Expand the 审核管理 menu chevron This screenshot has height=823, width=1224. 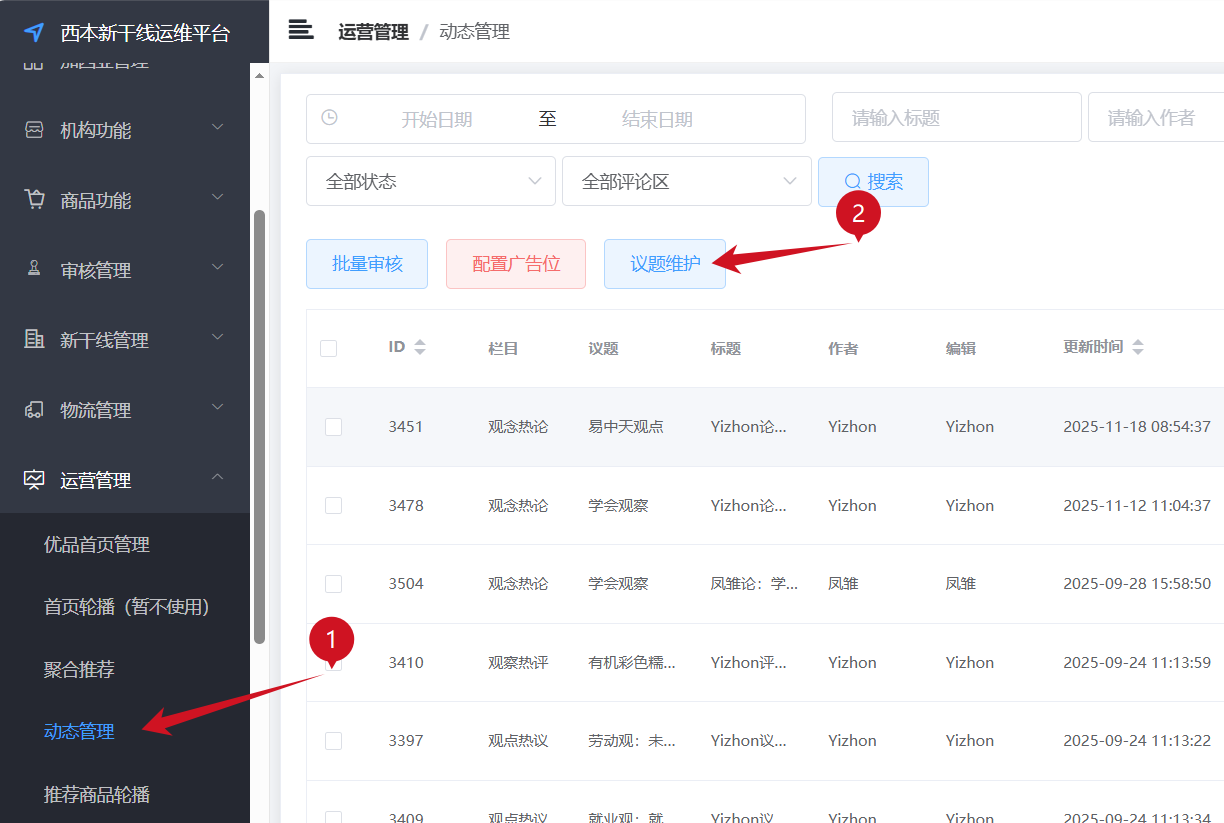tap(217, 267)
